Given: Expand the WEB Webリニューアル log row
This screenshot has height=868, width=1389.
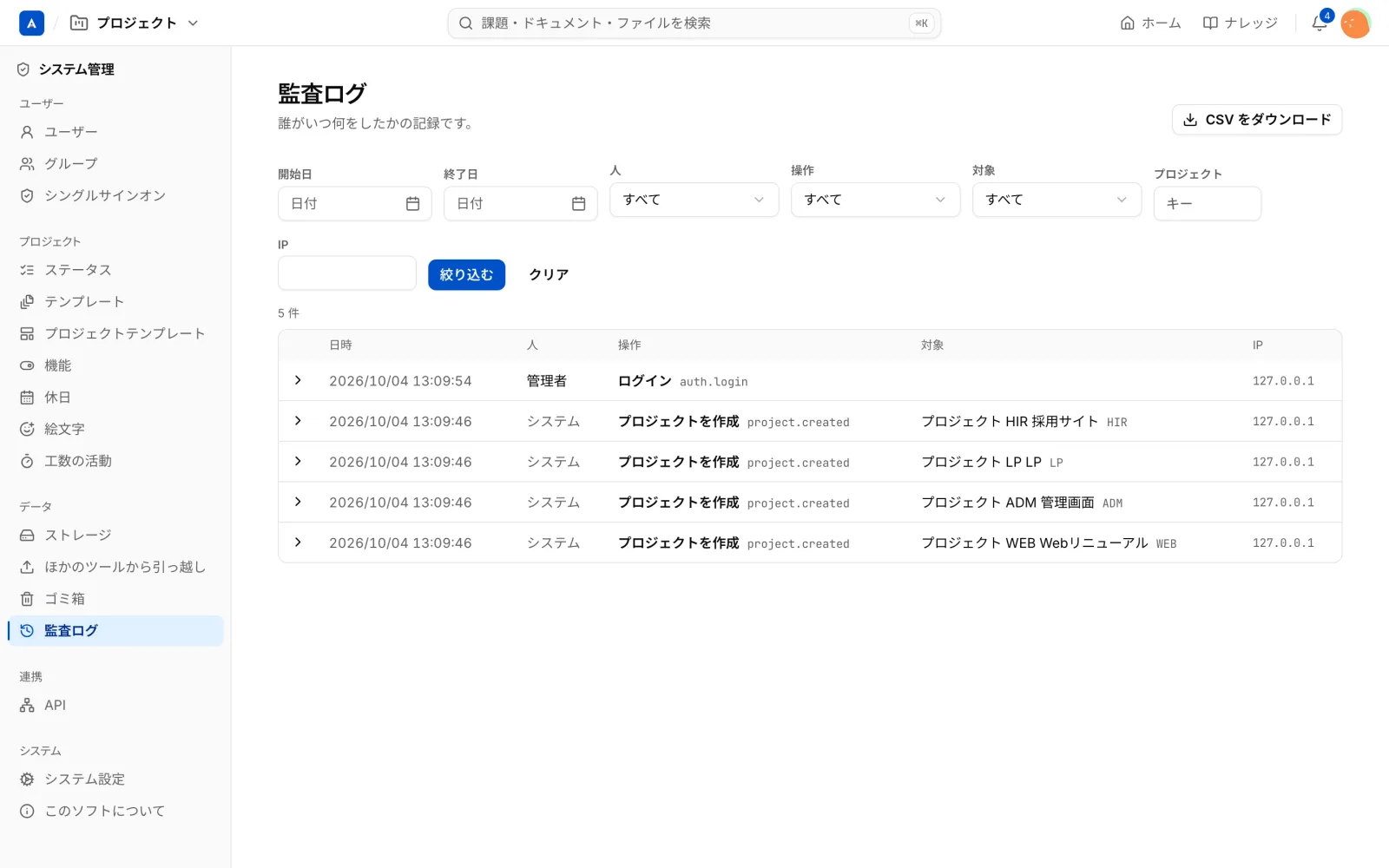Looking at the screenshot, I should pyautogui.click(x=298, y=542).
